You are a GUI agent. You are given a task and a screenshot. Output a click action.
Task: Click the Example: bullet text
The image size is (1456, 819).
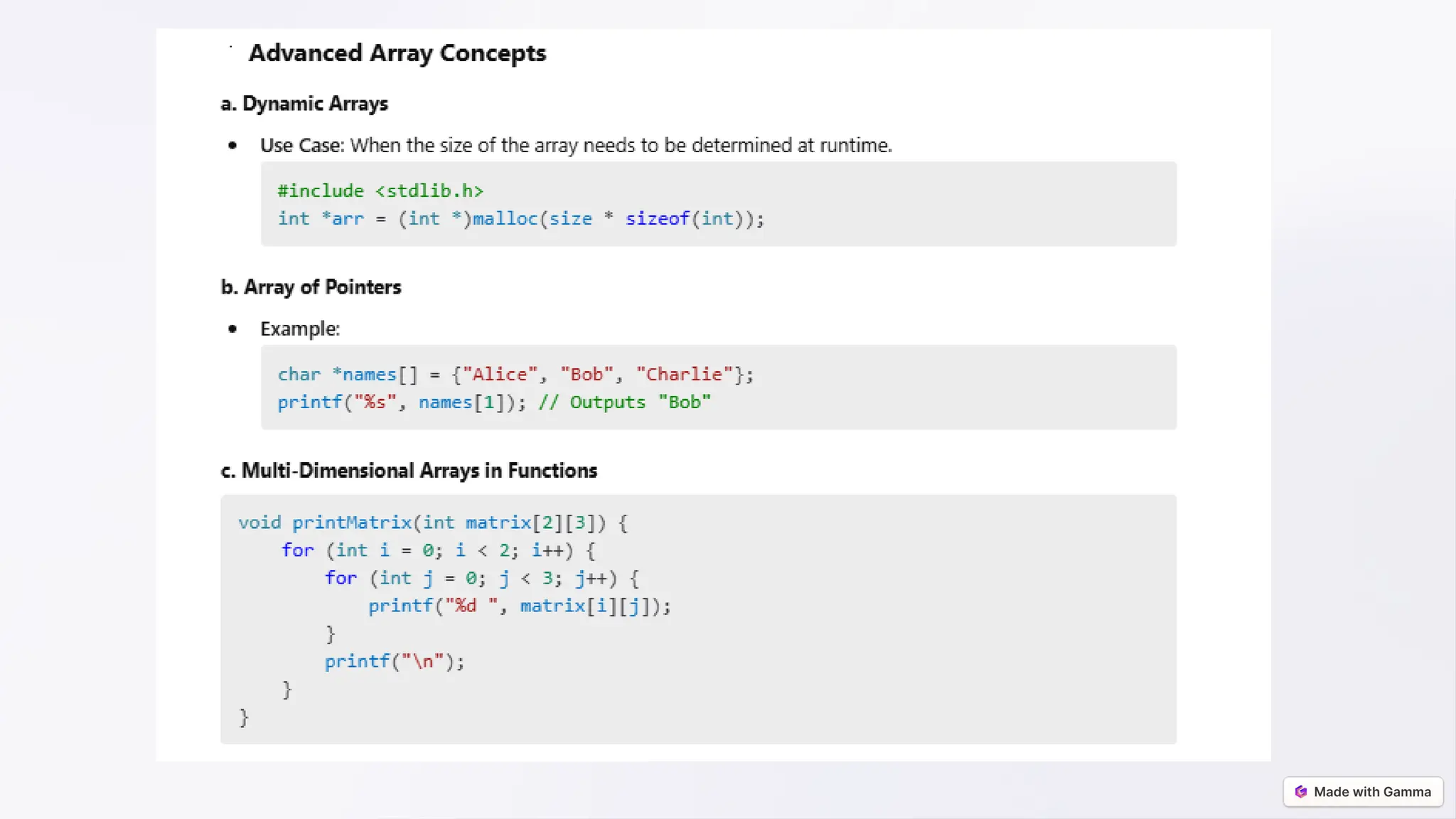click(300, 329)
